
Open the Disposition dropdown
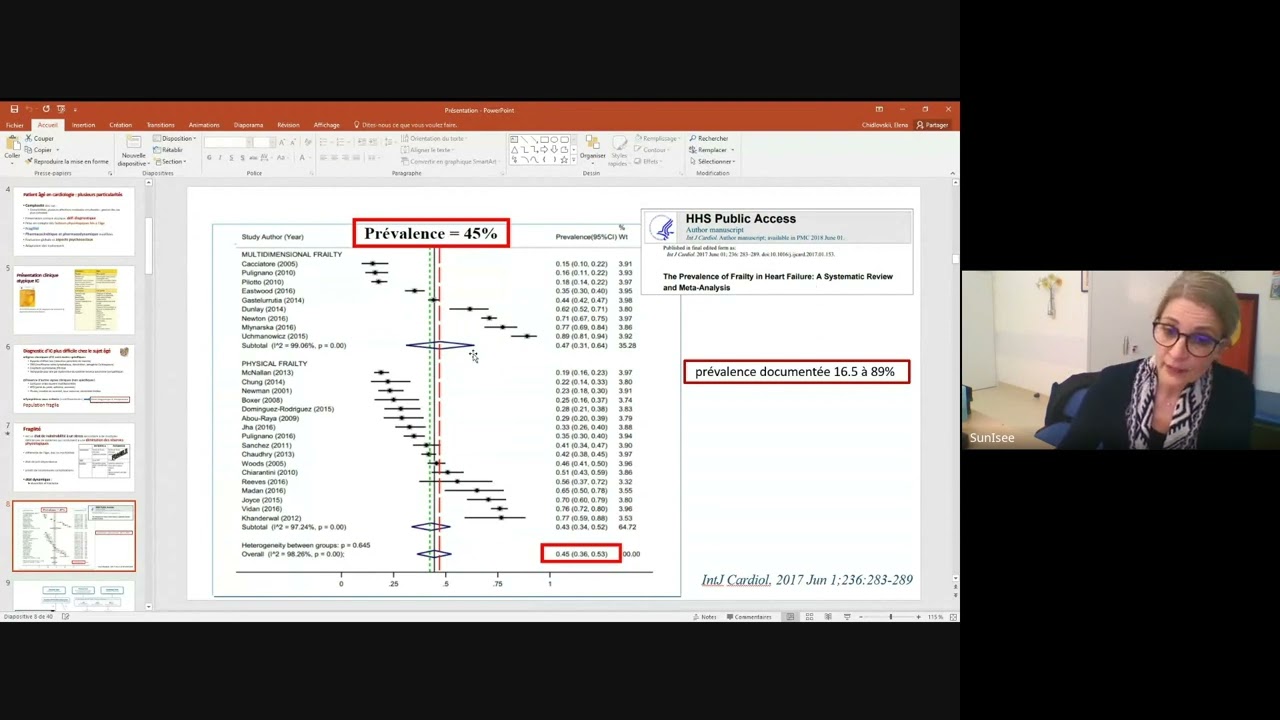(174, 138)
